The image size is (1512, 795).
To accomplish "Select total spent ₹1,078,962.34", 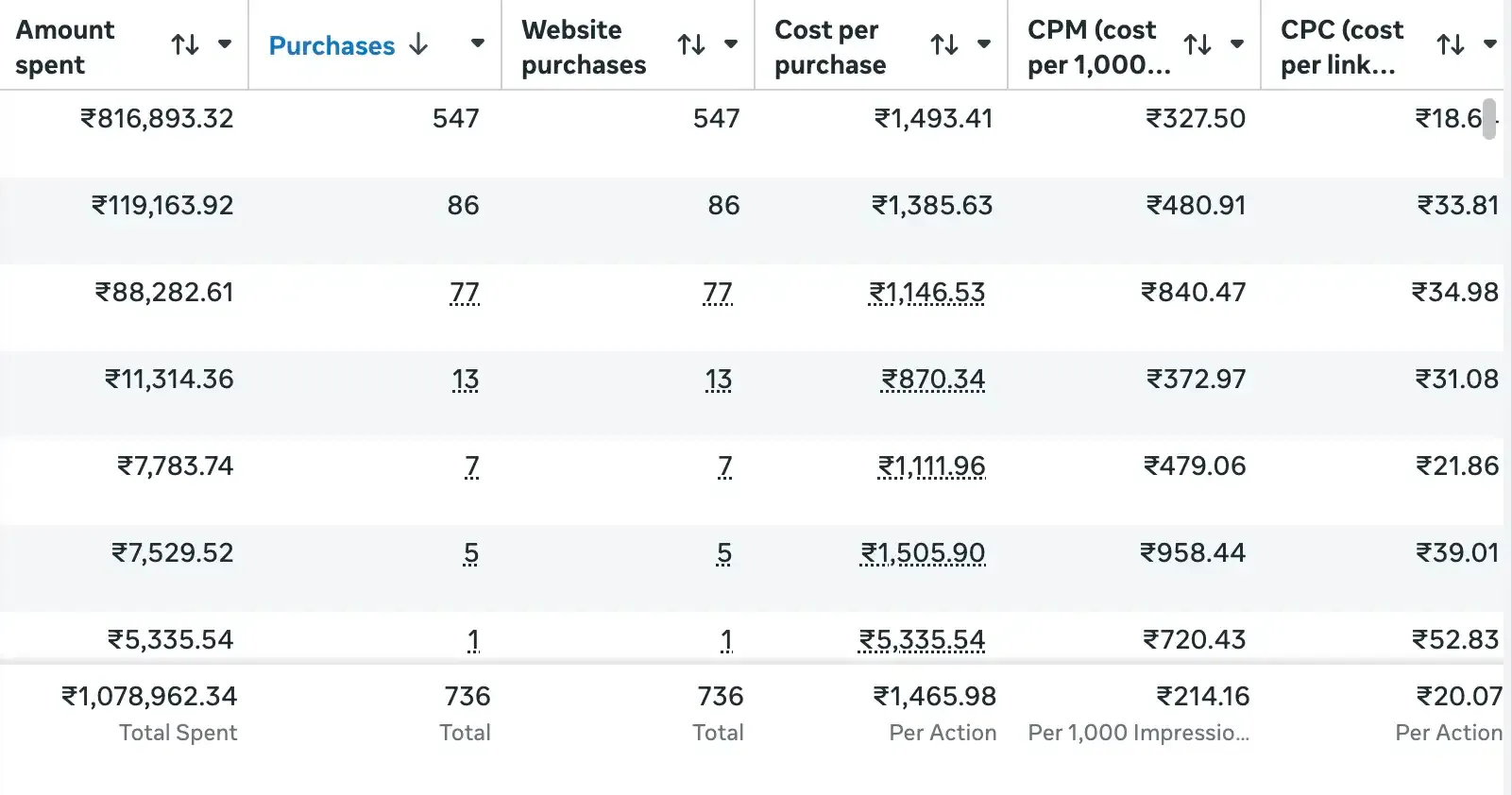I will click(x=149, y=697).
